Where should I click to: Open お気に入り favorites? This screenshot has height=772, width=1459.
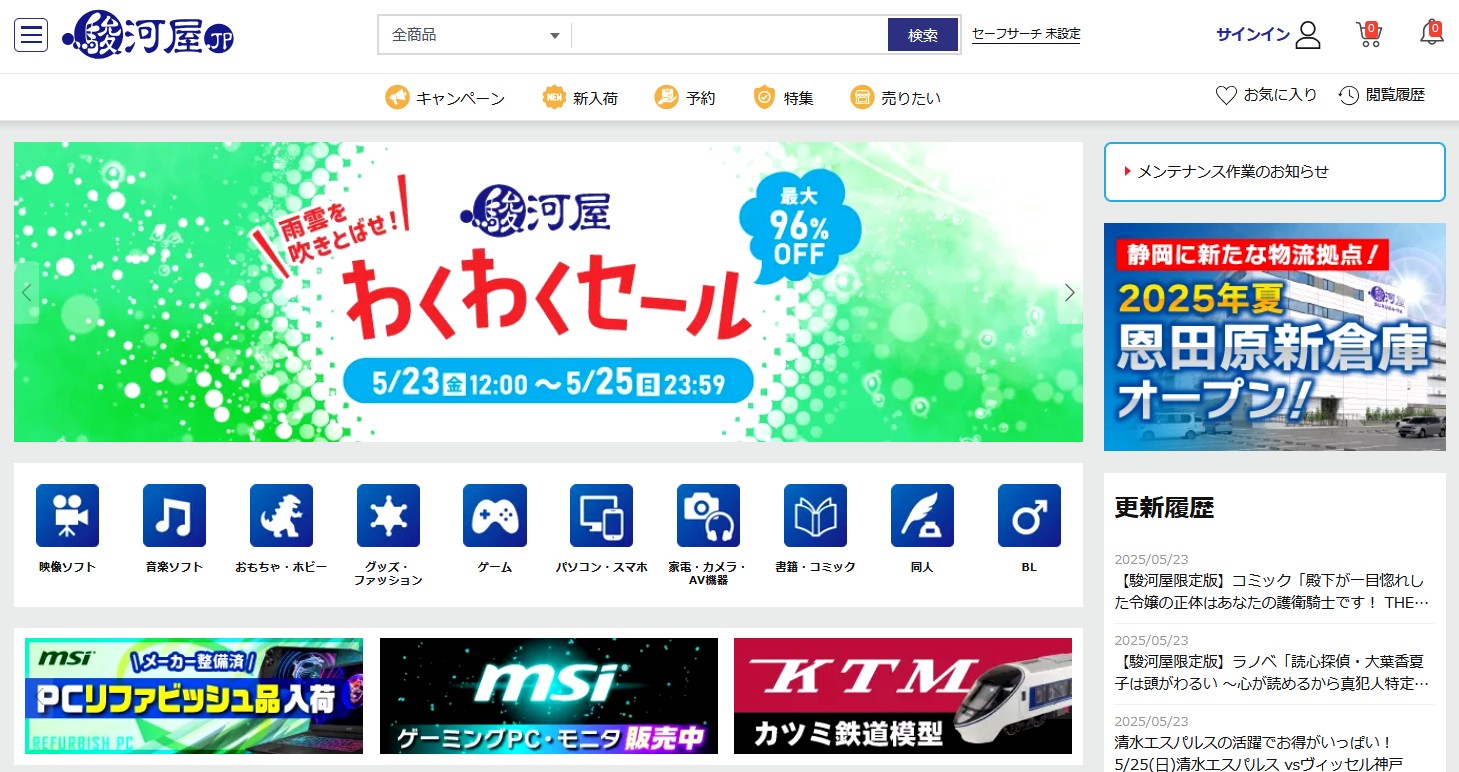pos(1266,95)
